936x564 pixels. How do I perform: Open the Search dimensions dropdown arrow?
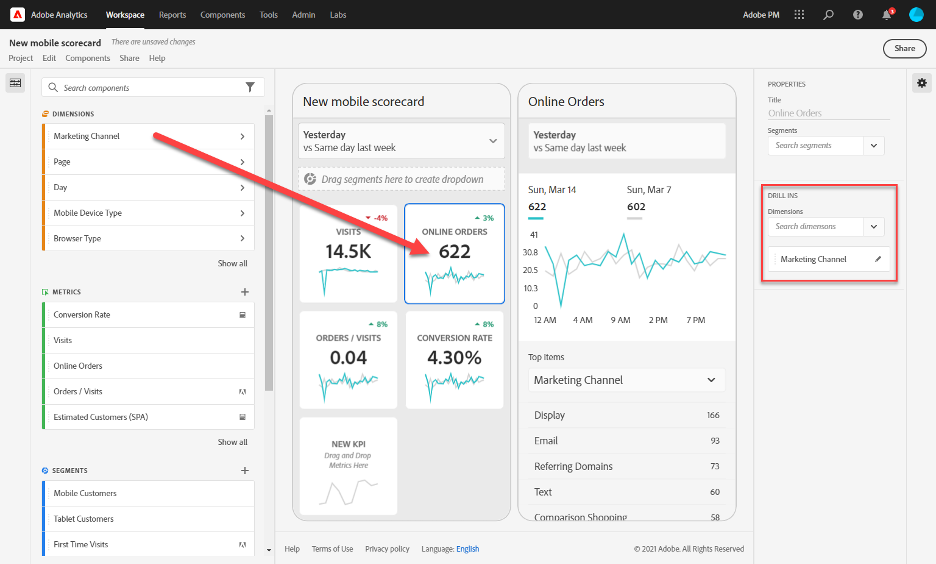point(874,227)
